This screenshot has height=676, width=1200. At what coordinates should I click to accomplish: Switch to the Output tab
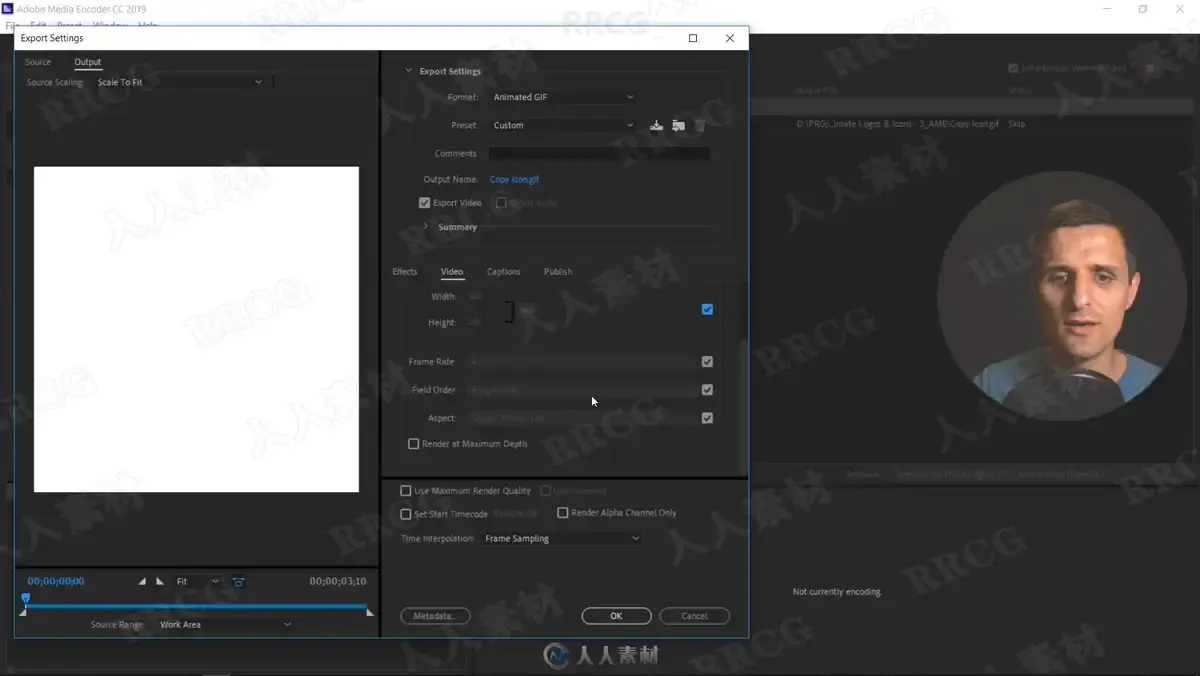(x=88, y=62)
